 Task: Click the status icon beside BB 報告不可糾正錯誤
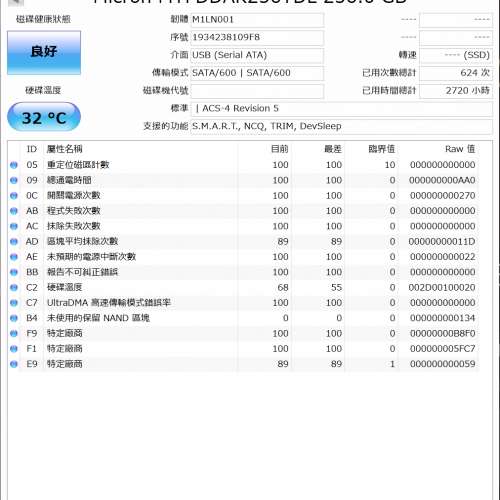pyautogui.click(x=14, y=272)
